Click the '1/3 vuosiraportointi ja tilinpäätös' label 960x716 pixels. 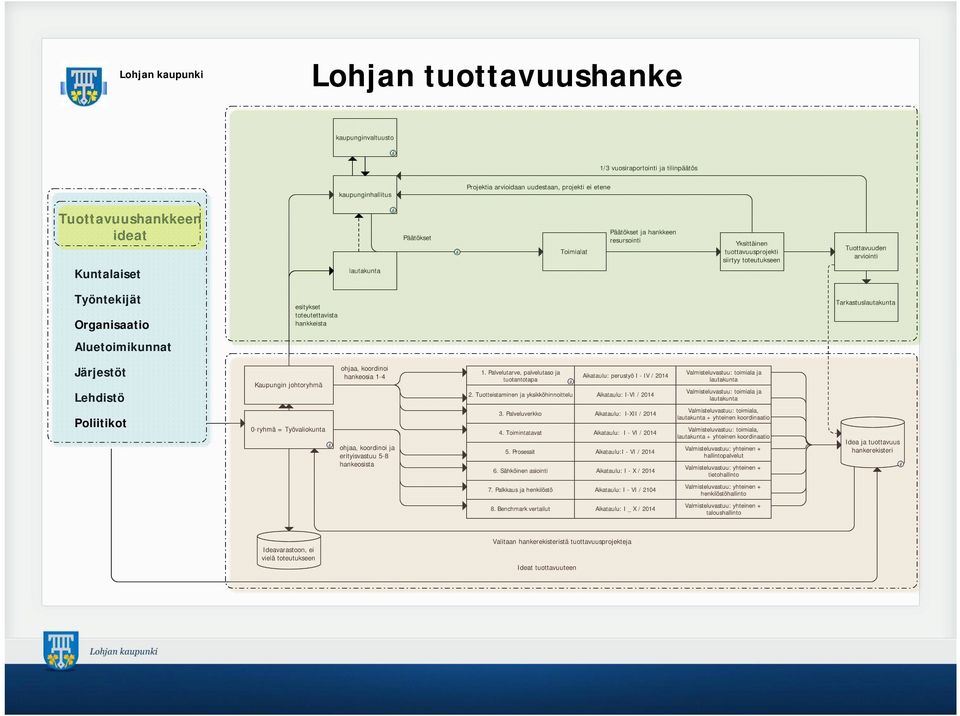click(648, 168)
